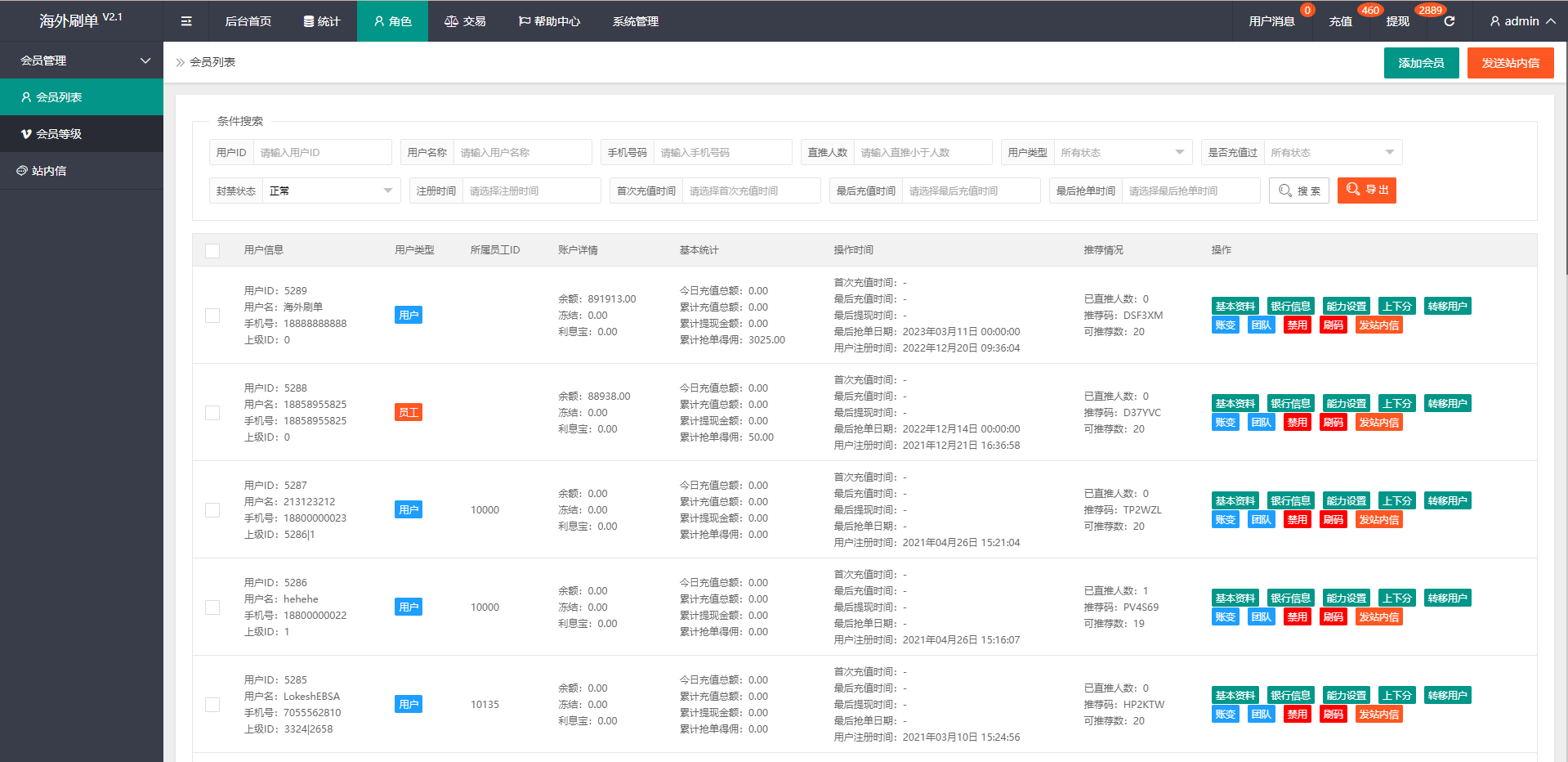Expand the 是否充值过 dropdown

1332,153
